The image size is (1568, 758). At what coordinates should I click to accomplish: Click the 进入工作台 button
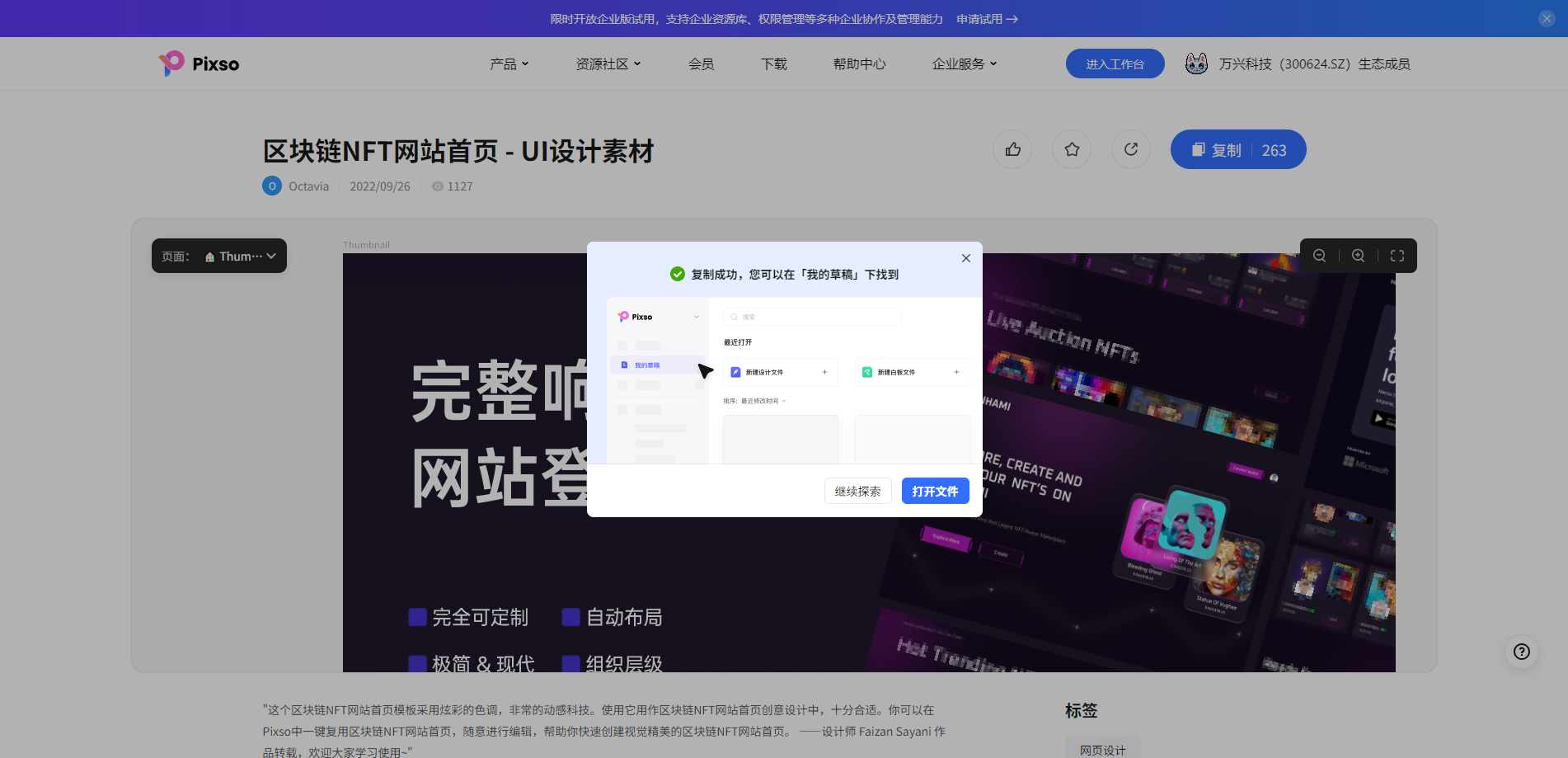pyautogui.click(x=1115, y=64)
